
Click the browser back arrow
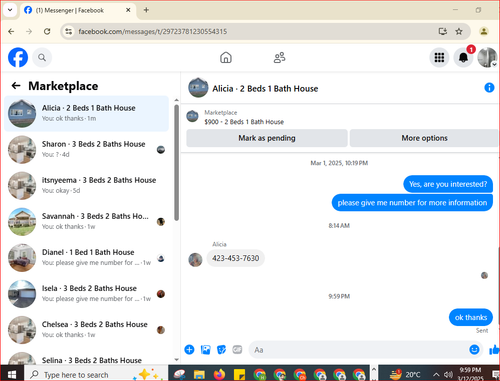[x=11, y=31]
